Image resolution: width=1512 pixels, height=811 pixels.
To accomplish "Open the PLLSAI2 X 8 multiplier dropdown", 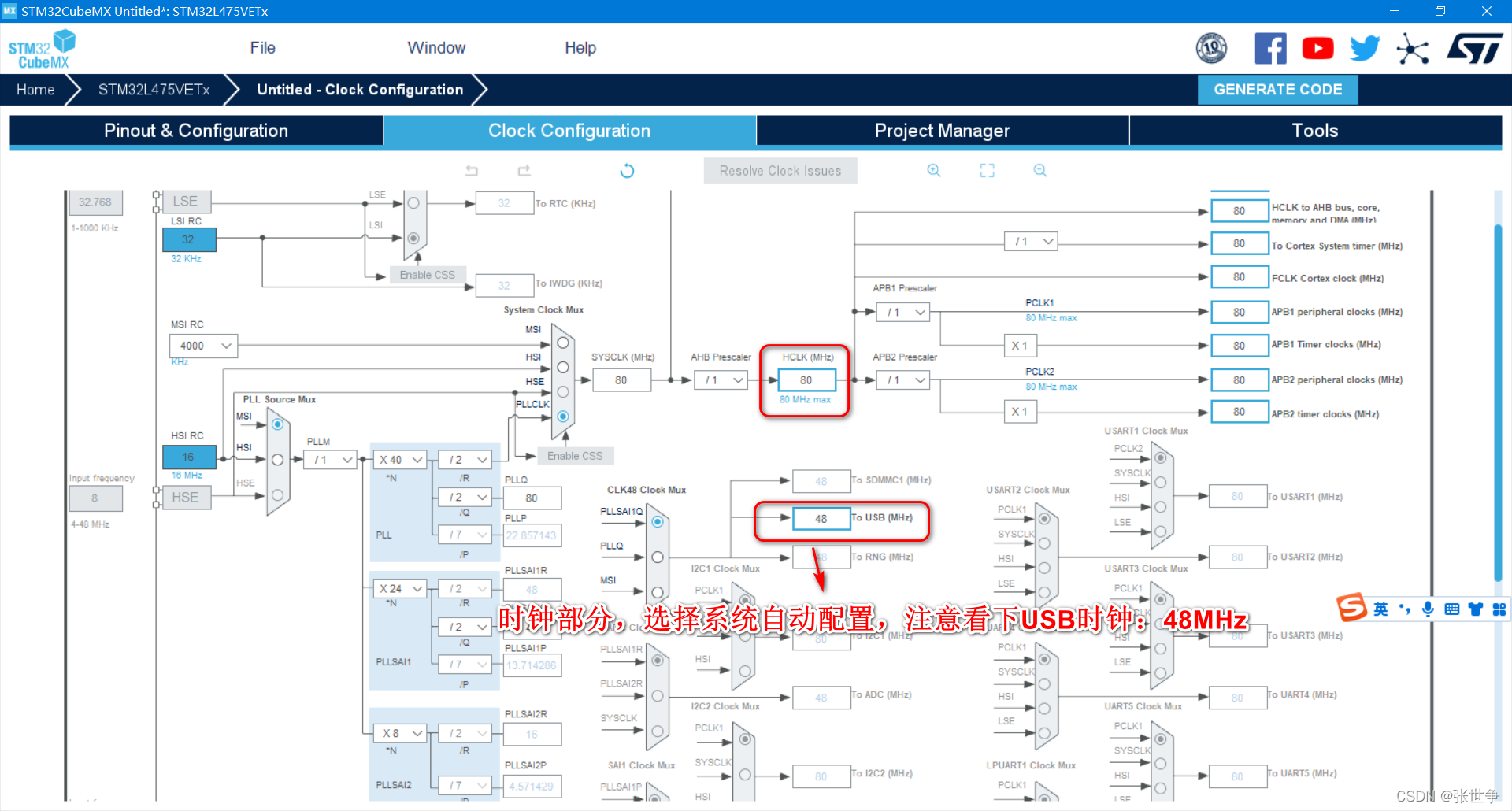I will [400, 733].
